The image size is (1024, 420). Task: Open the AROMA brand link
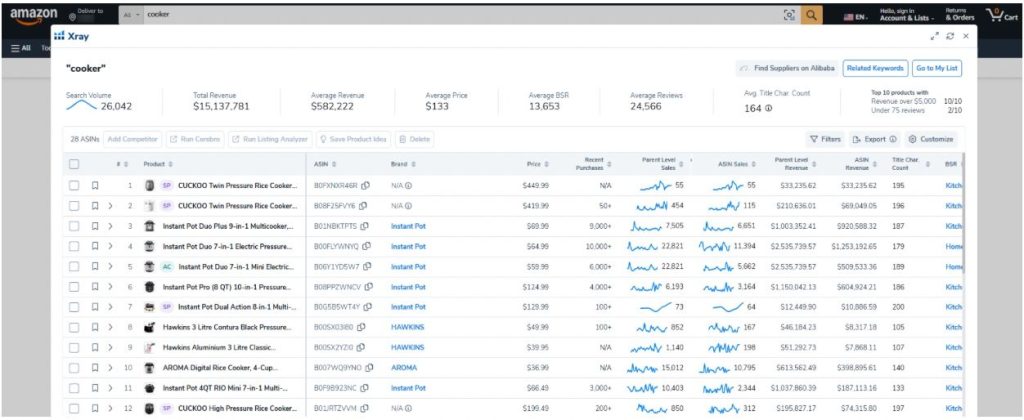pyautogui.click(x=404, y=368)
